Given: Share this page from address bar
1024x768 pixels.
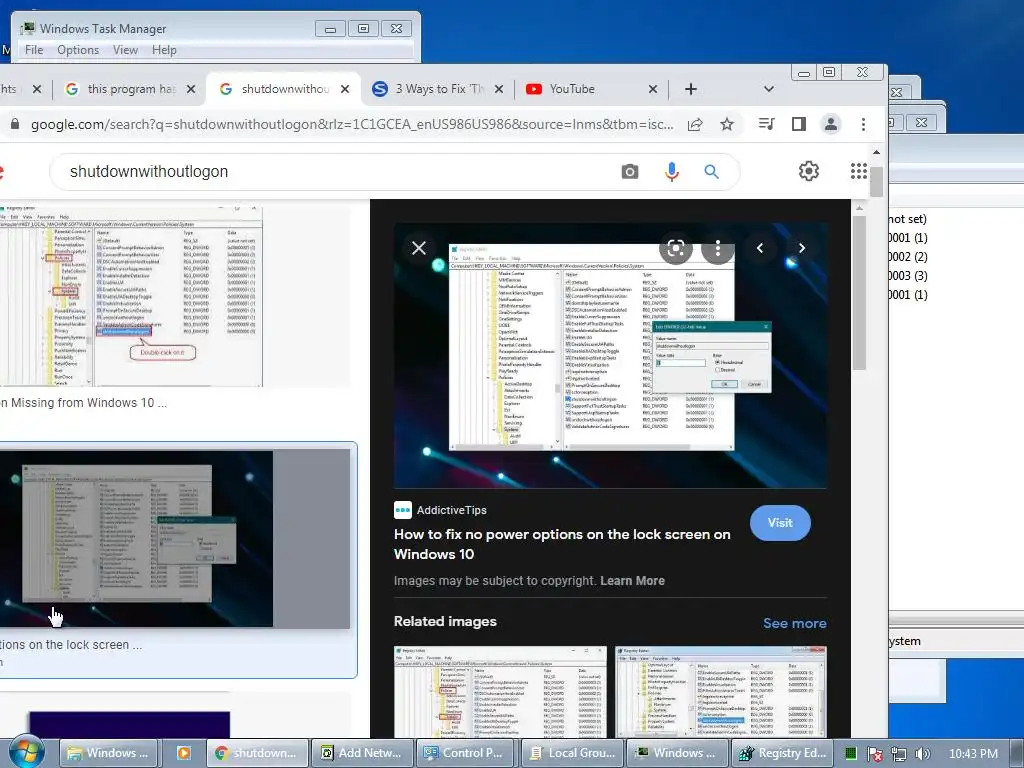Looking at the screenshot, I should pyautogui.click(x=695, y=124).
